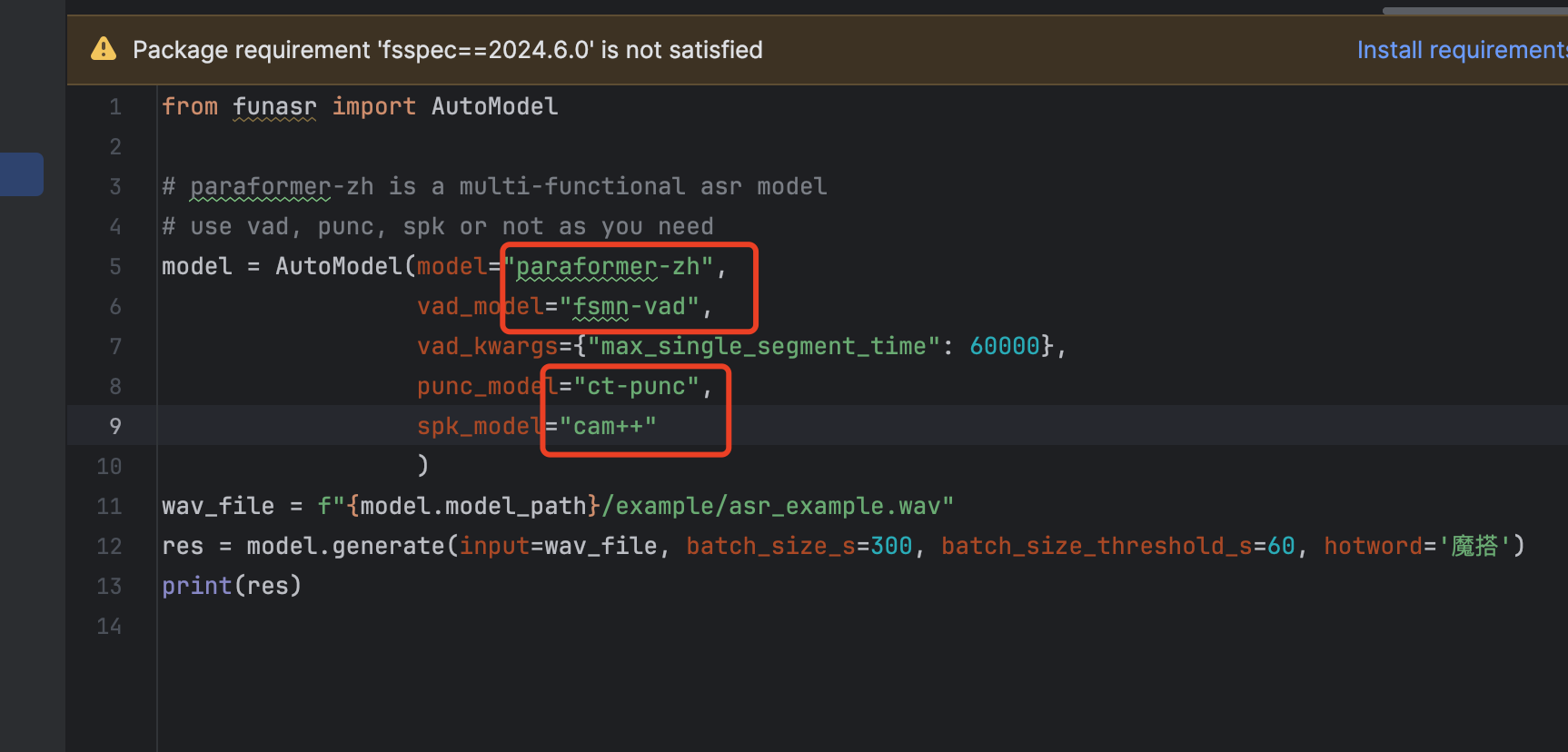Click the paraformer-zh multi-functional comment line
1568x752 pixels.
tap(494, 187)
